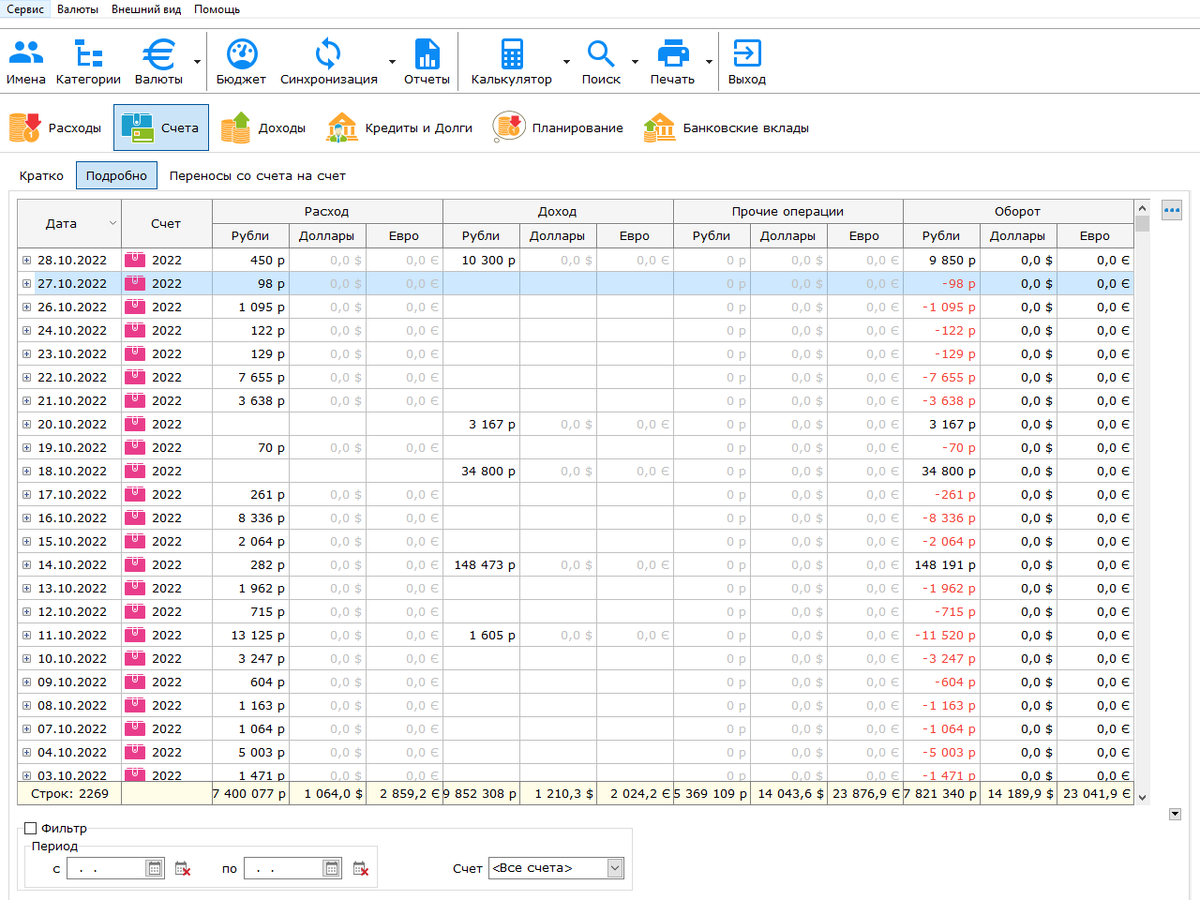This screenshot has width=1200, height=900.
Task: Open the Планирование planning section
Action: pyautogui.click(x=558, y=128)
